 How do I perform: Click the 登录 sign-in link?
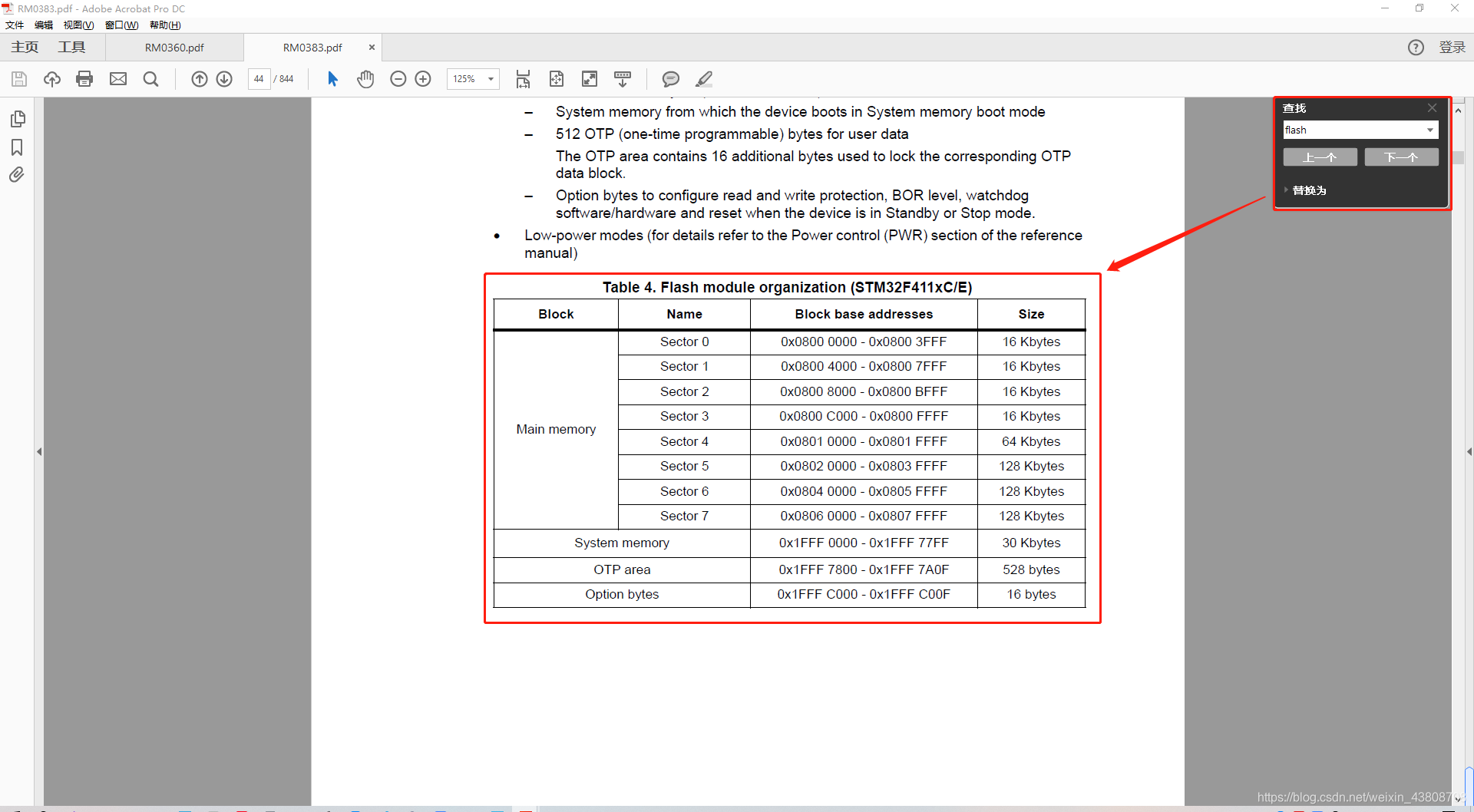1453,48
